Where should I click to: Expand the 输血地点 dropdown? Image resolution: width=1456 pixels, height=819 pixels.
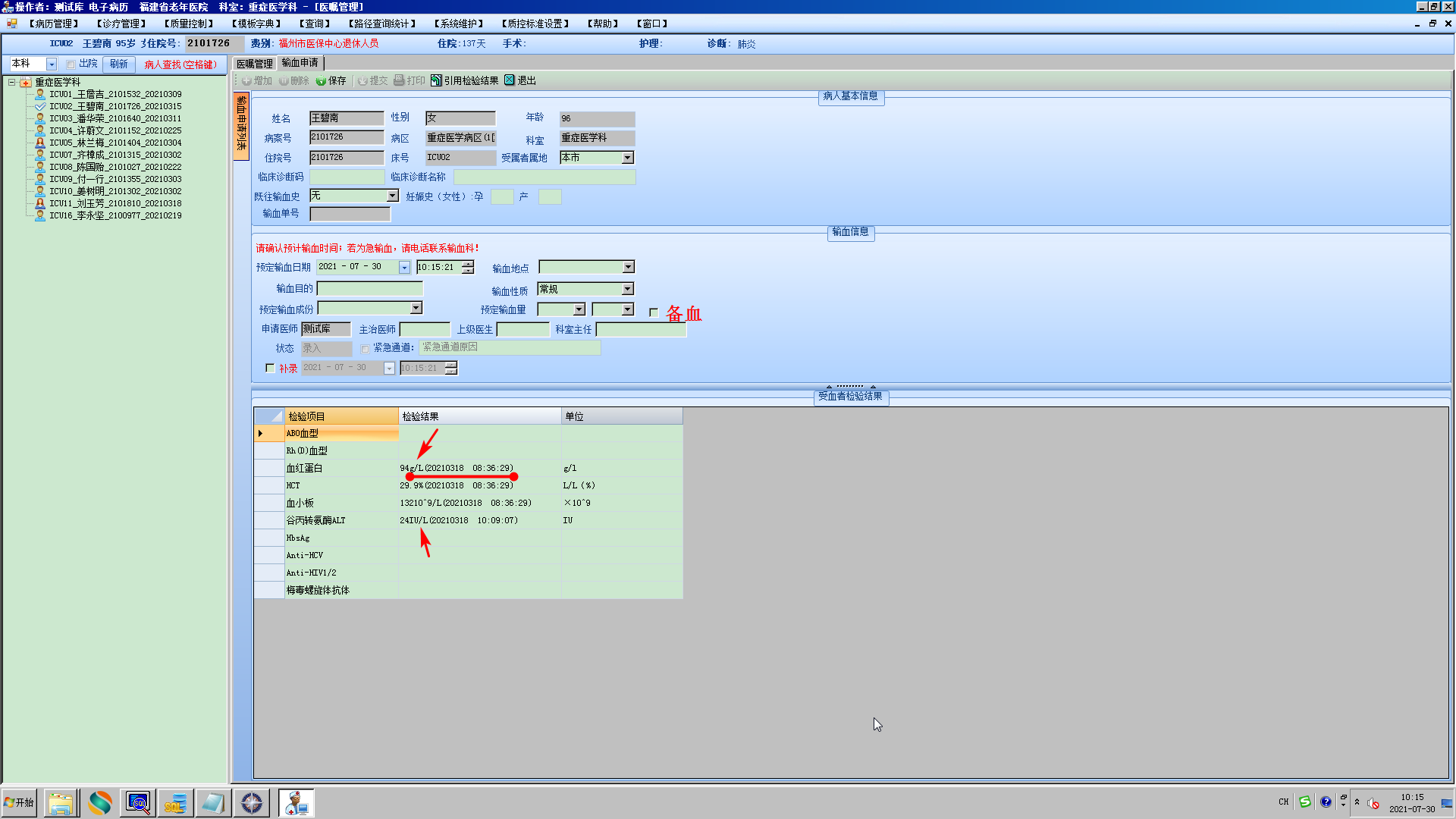point(628,267)
